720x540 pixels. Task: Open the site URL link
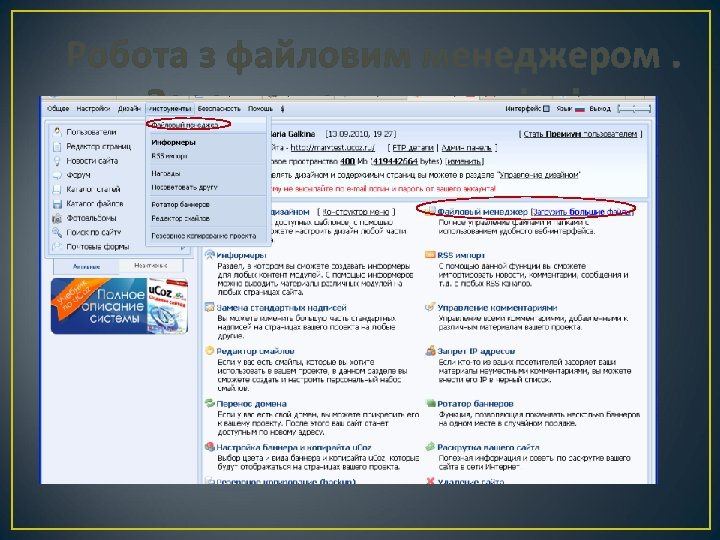click(x=332, y=148)
